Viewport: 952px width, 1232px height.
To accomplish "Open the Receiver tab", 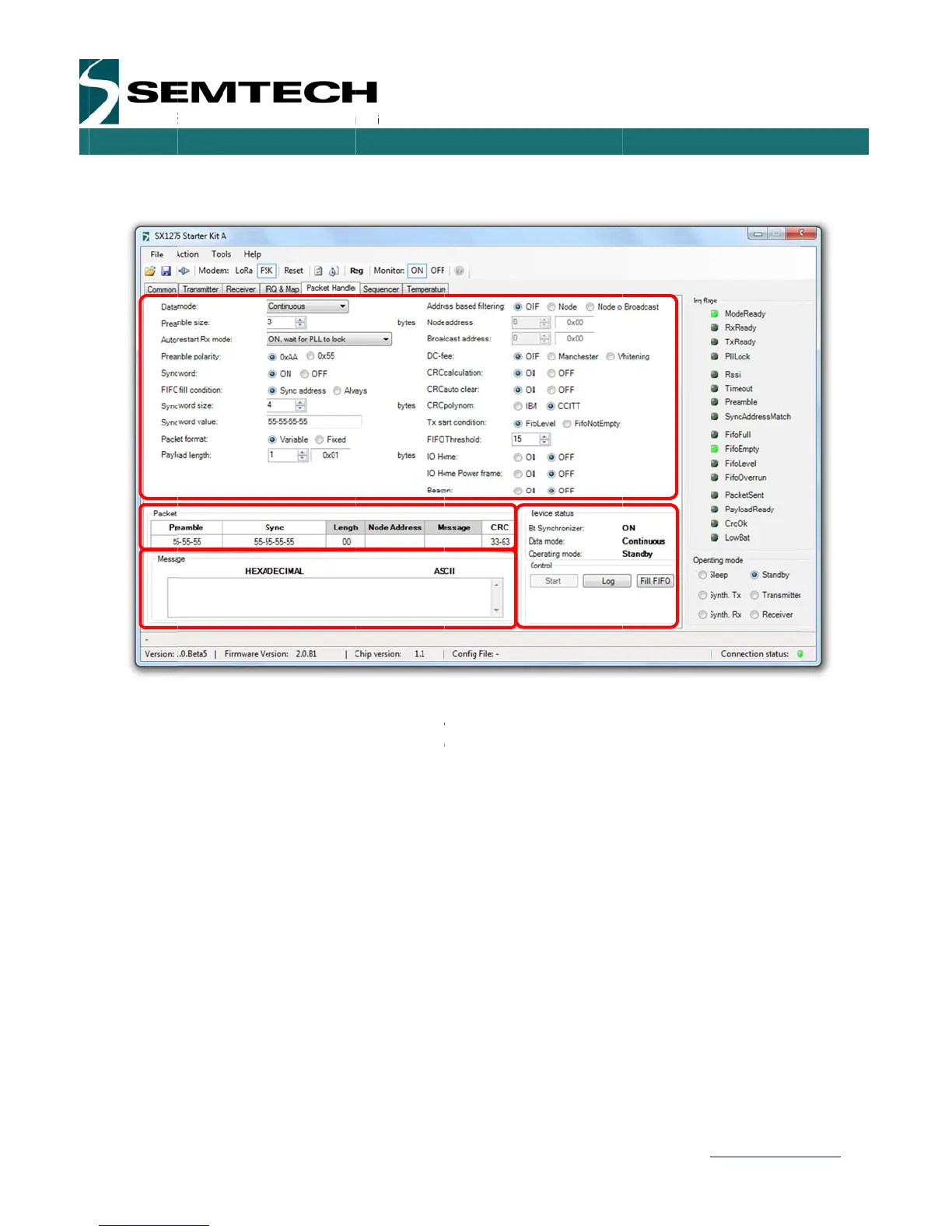I will 241,289.
